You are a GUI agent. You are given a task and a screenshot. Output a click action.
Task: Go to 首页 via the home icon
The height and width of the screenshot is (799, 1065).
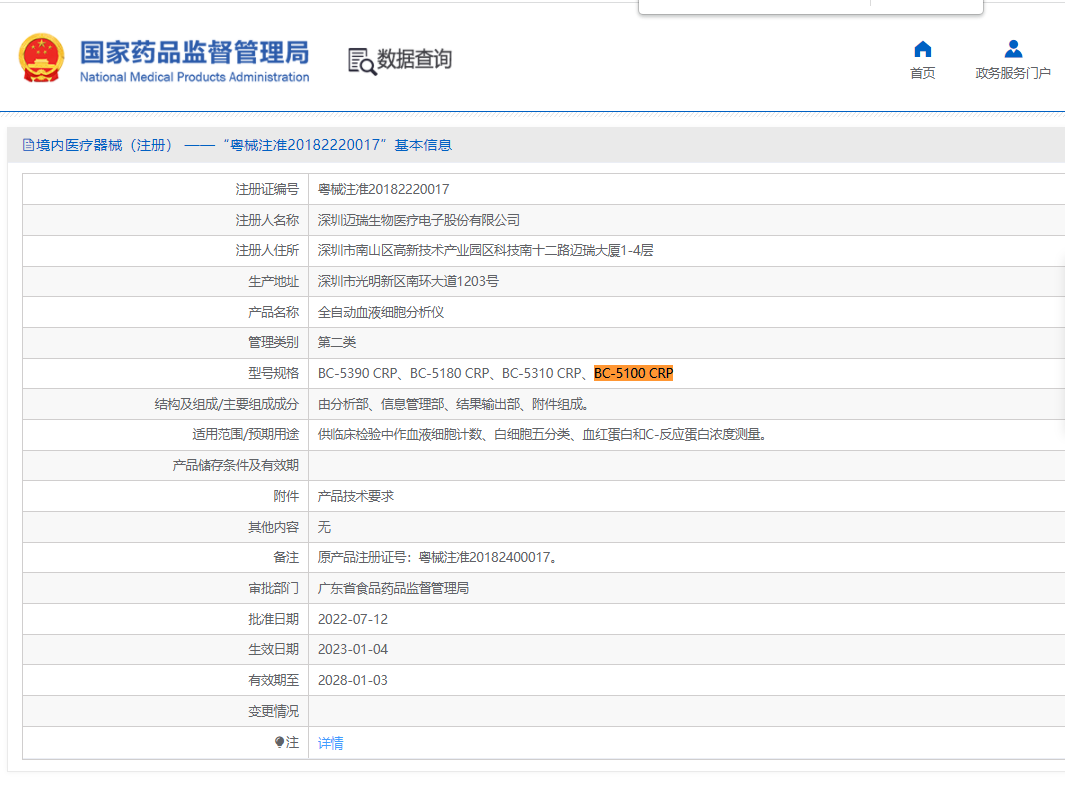(x=922, y=49)
